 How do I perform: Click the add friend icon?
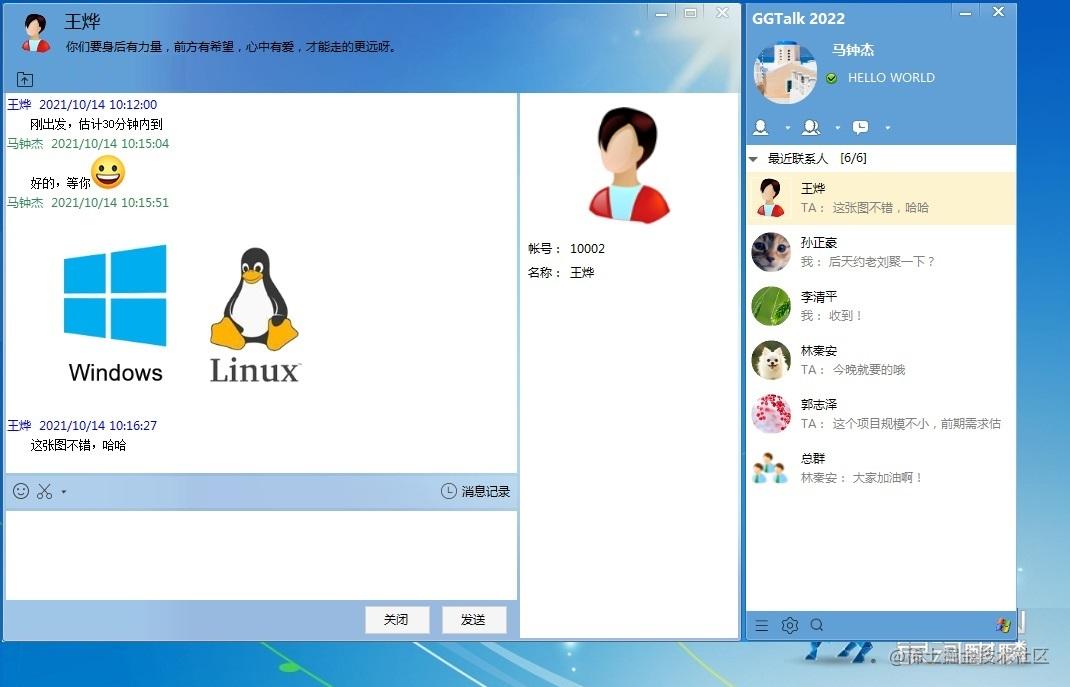pyautogui.click(x=760, y=127)
